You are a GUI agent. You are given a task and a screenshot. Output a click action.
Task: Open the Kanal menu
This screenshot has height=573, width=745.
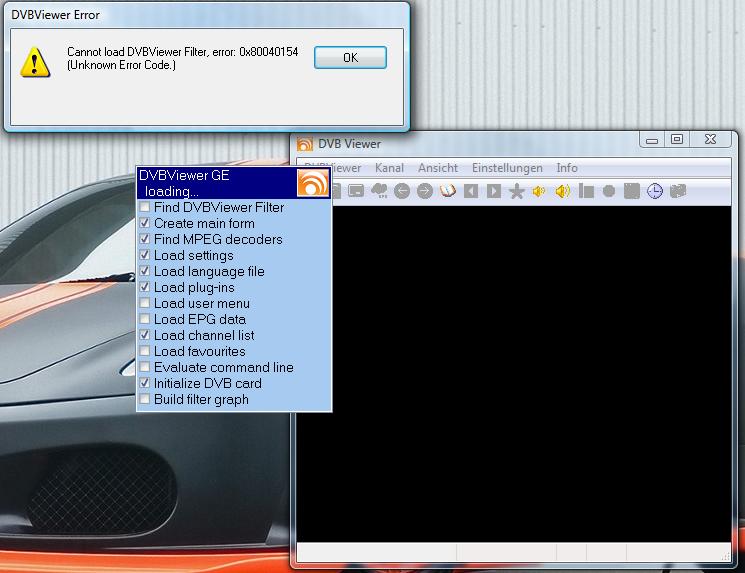click(x=389, y=168)
